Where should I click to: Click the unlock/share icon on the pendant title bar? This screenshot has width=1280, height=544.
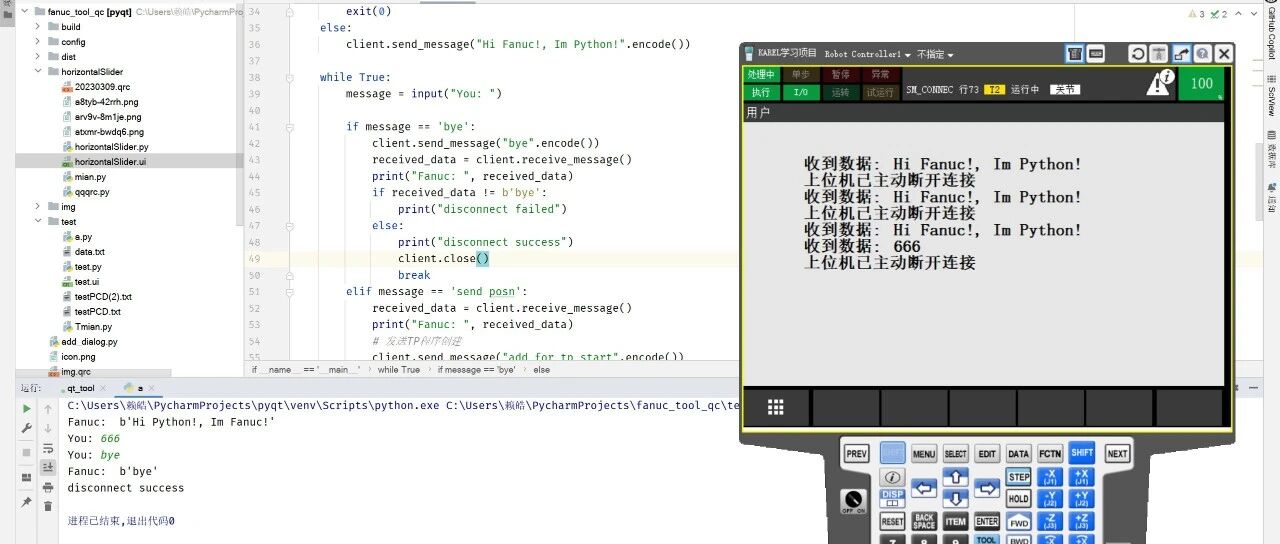(x=1181, y=54)
